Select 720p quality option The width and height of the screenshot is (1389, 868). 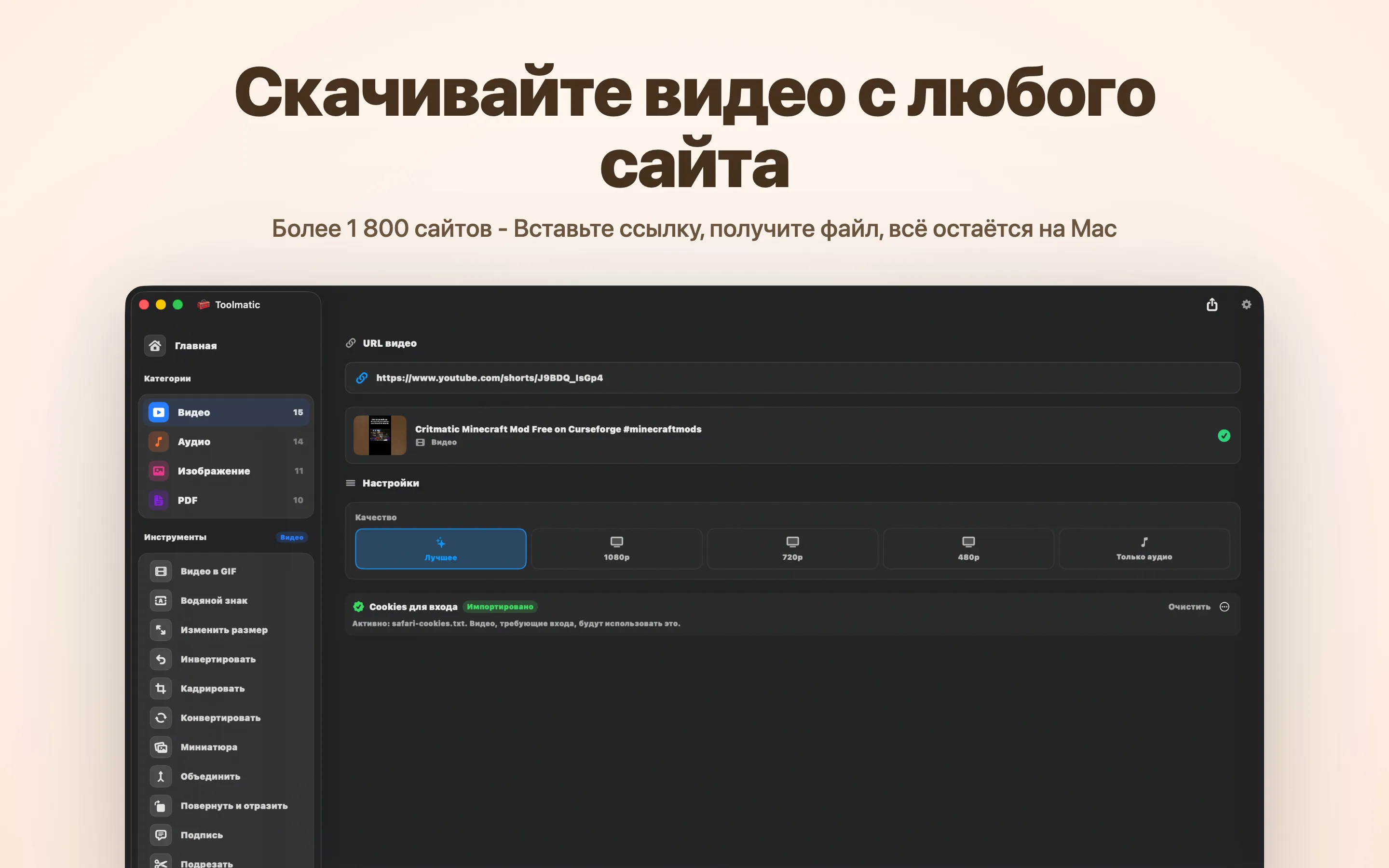point(792,549)
